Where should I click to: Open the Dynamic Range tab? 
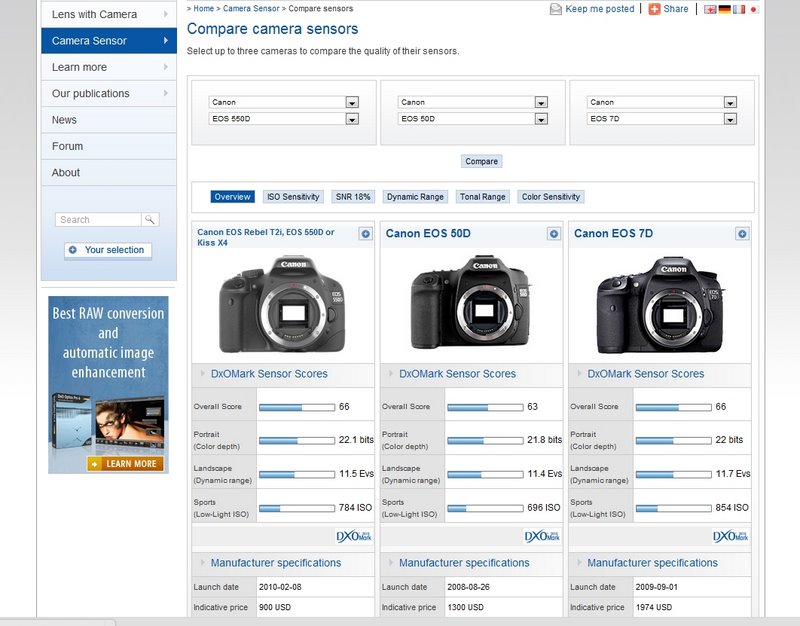coord(415,197)
